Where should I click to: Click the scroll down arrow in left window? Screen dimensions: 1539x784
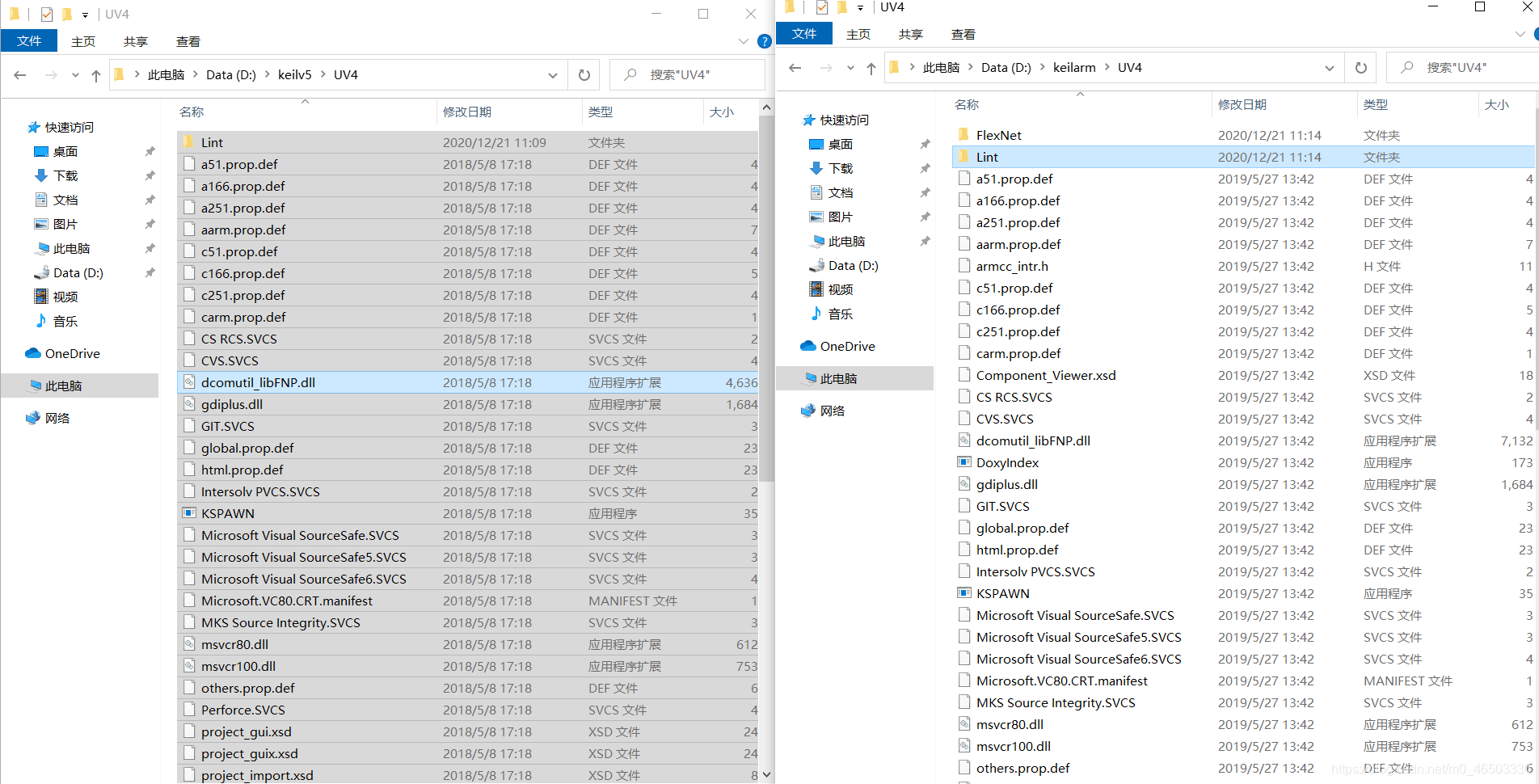coord(766,775)
